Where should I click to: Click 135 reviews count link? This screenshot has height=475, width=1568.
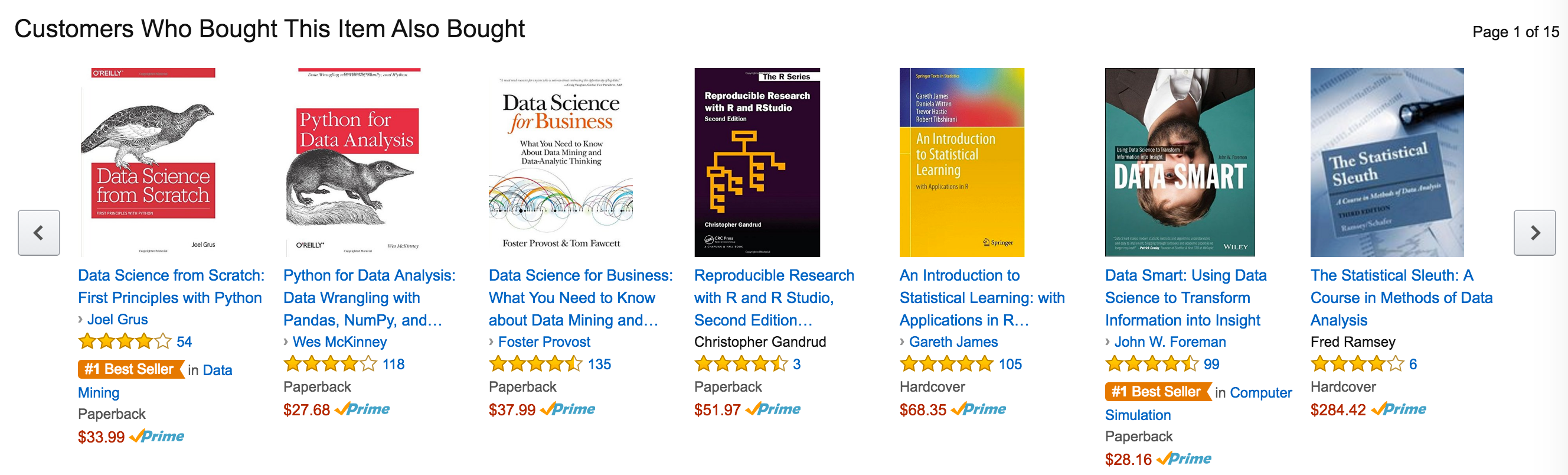[599, 364]
